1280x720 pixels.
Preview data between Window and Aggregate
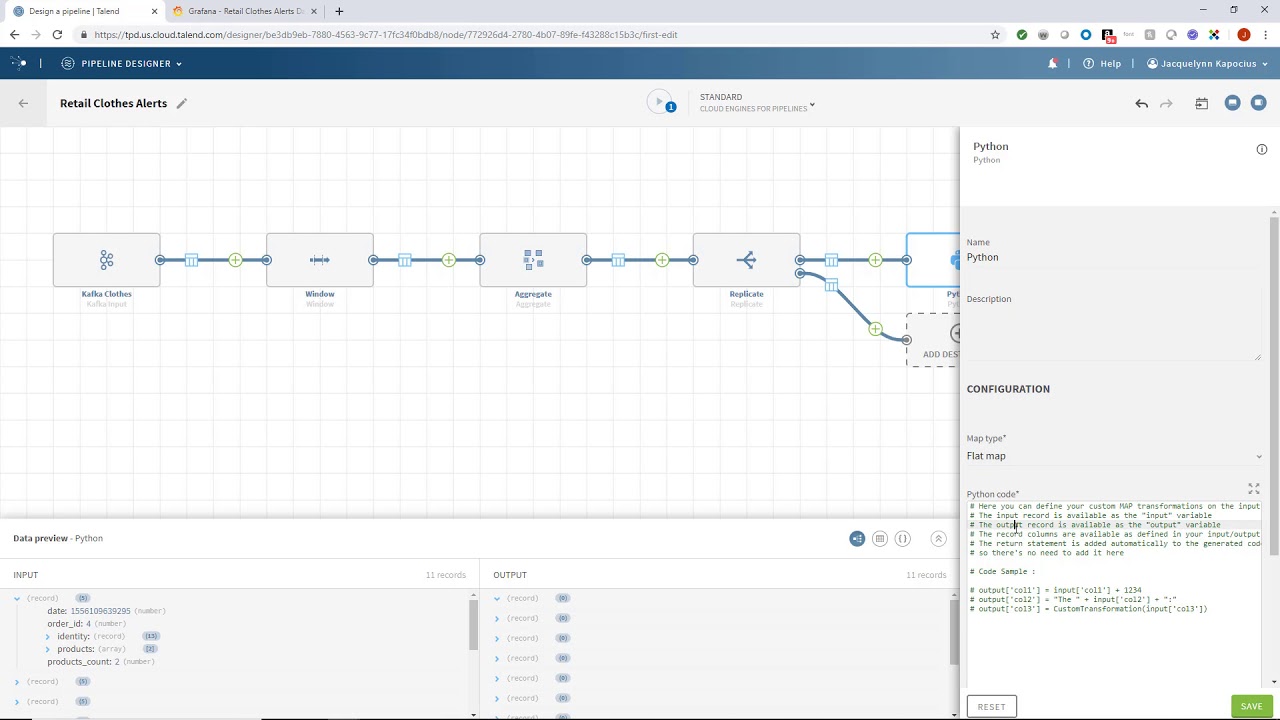[405, 260]
